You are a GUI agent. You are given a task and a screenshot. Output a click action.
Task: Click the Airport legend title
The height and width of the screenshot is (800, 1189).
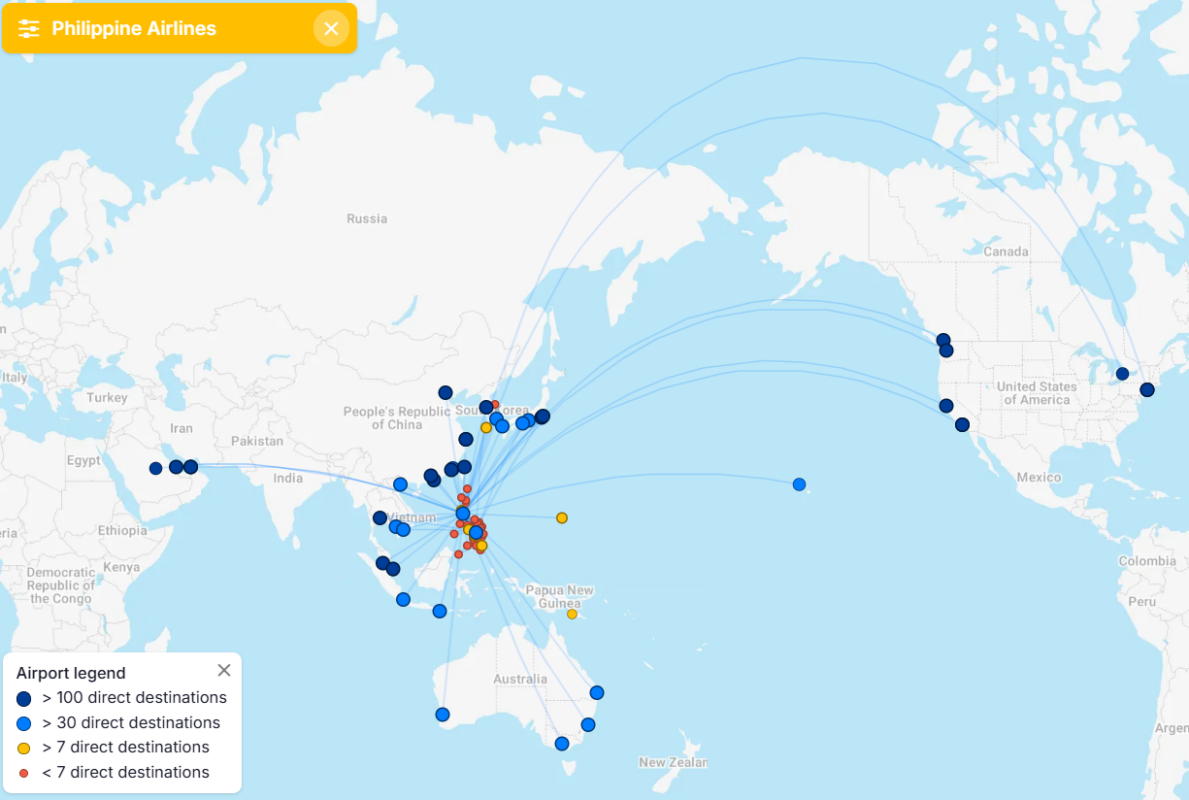coord(71,673)
